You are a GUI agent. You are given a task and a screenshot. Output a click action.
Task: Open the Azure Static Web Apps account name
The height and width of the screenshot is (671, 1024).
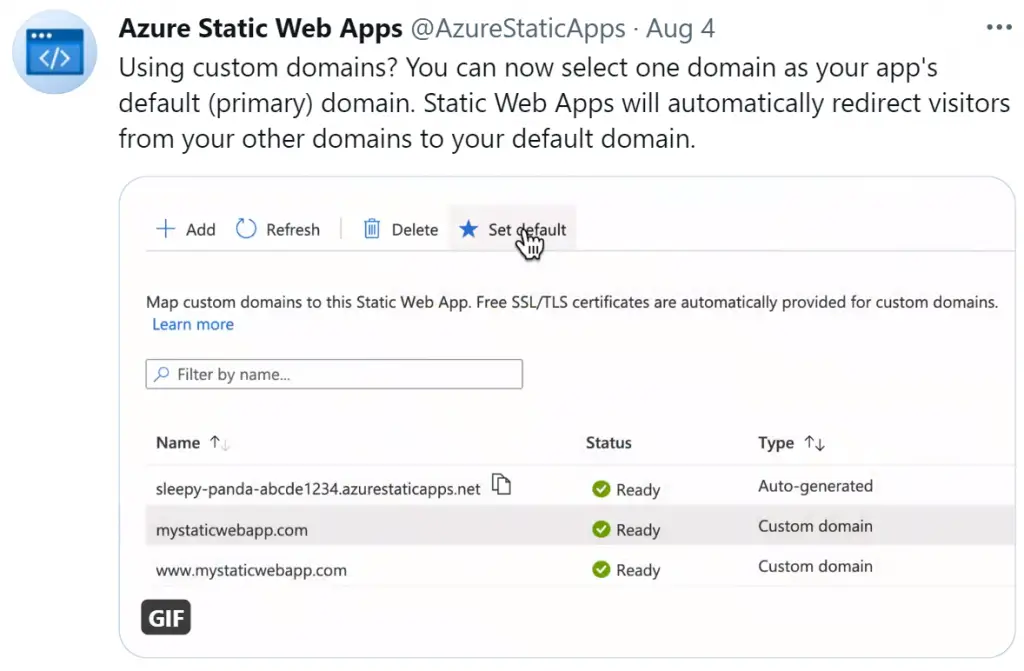(261, 28)
